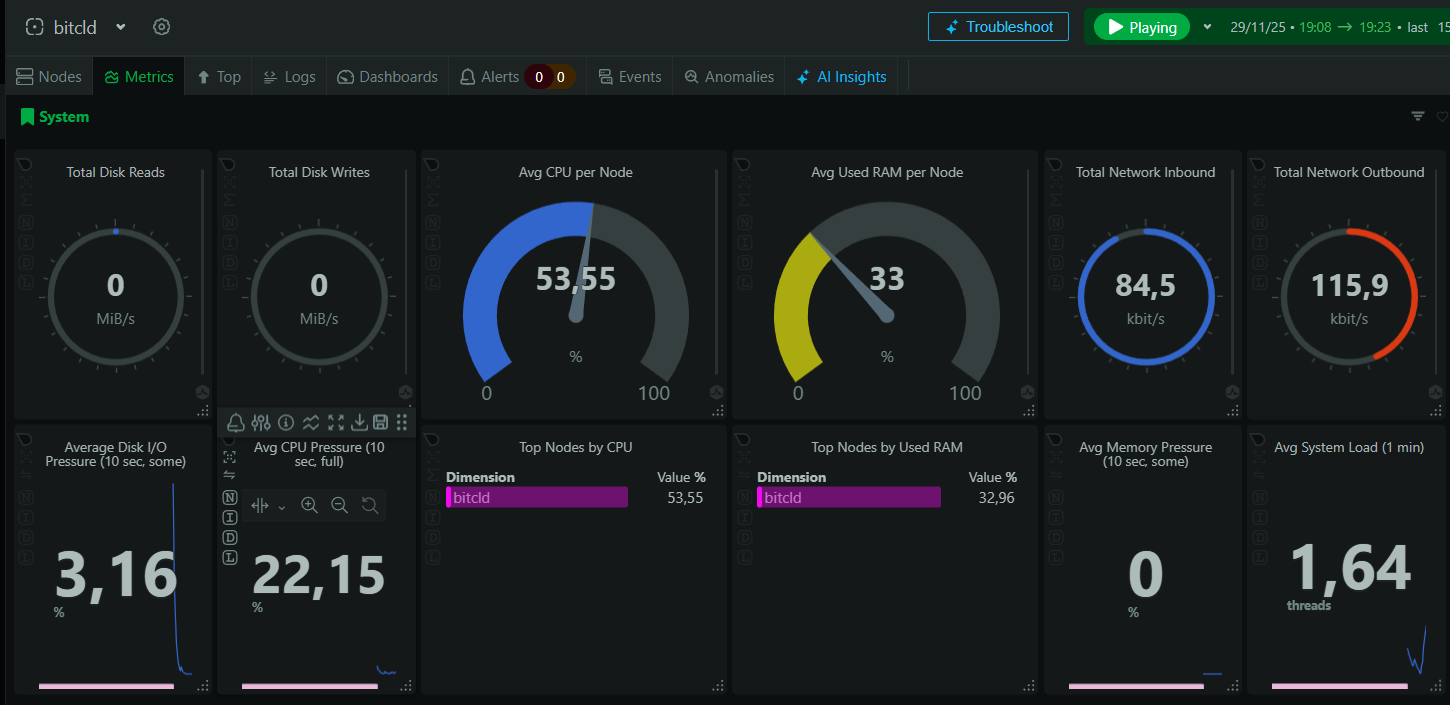This screenshot has height=705, width=1450.
Task: Open the Dashboards tab
Action: 387,77
